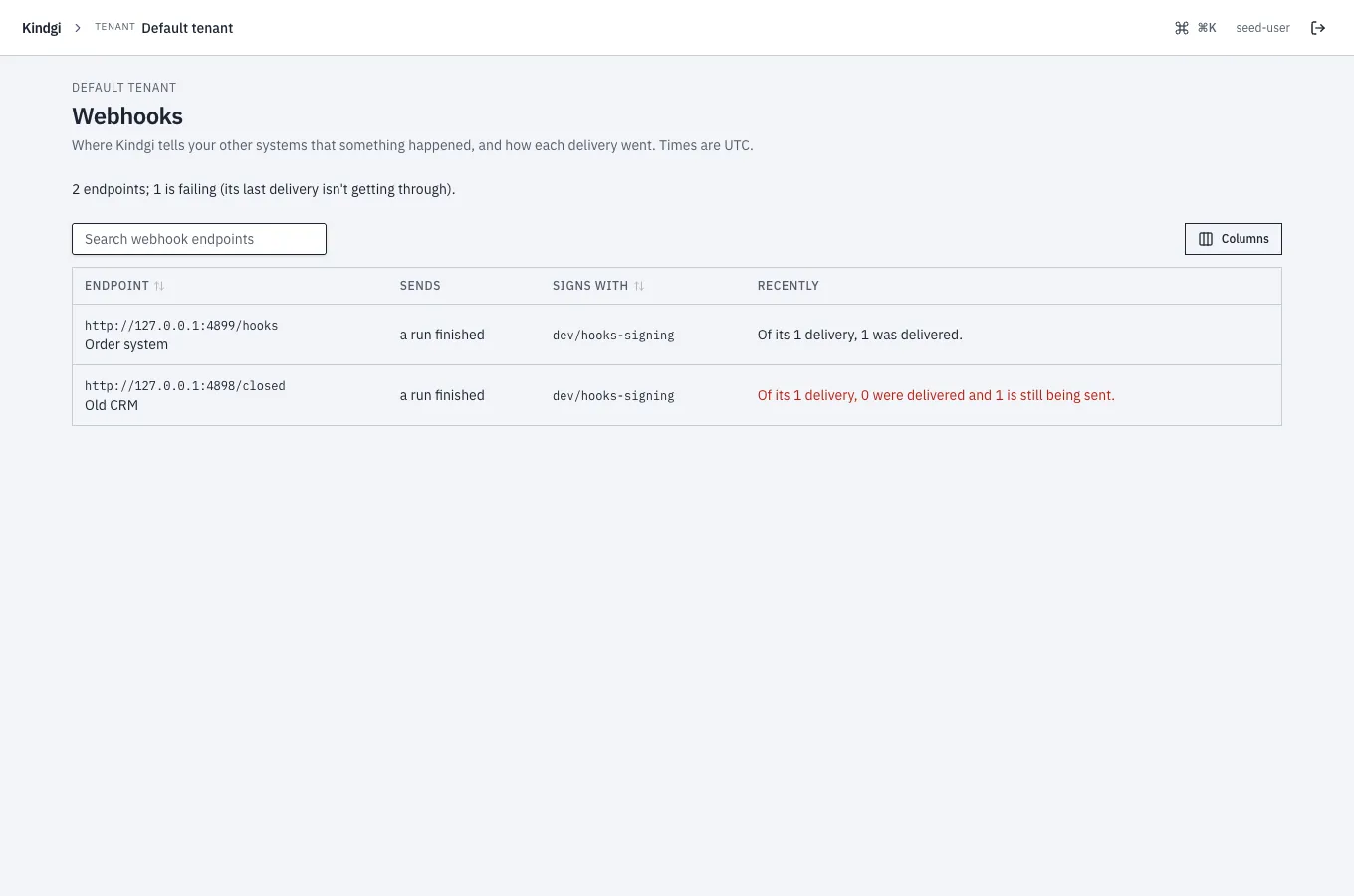This screenshot has height=896, width=1354.
Task: Click the sign out icon
Action: coord(1318,28)
